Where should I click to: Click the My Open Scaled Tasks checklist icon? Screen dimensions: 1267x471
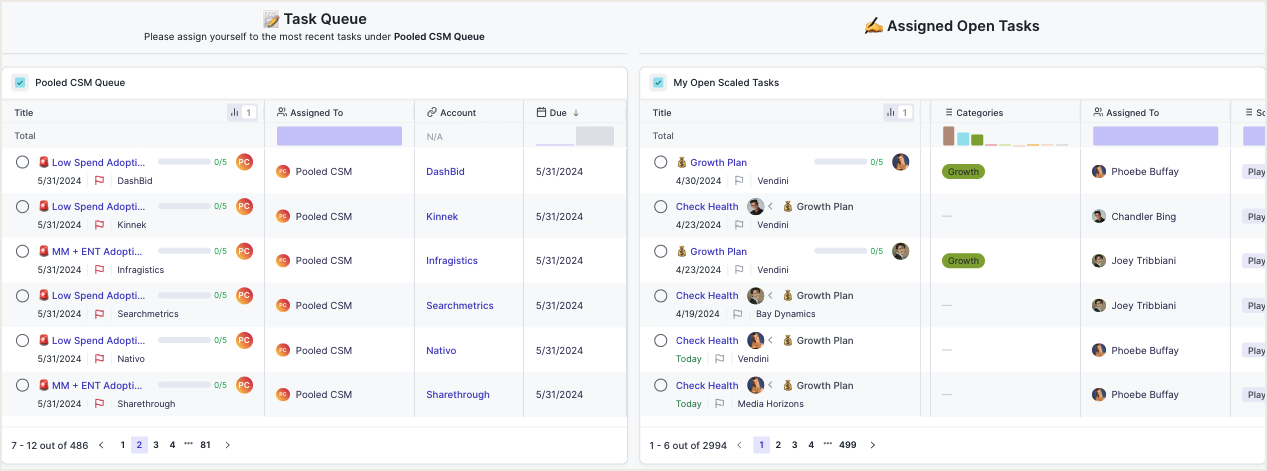(x=658, y=83)
